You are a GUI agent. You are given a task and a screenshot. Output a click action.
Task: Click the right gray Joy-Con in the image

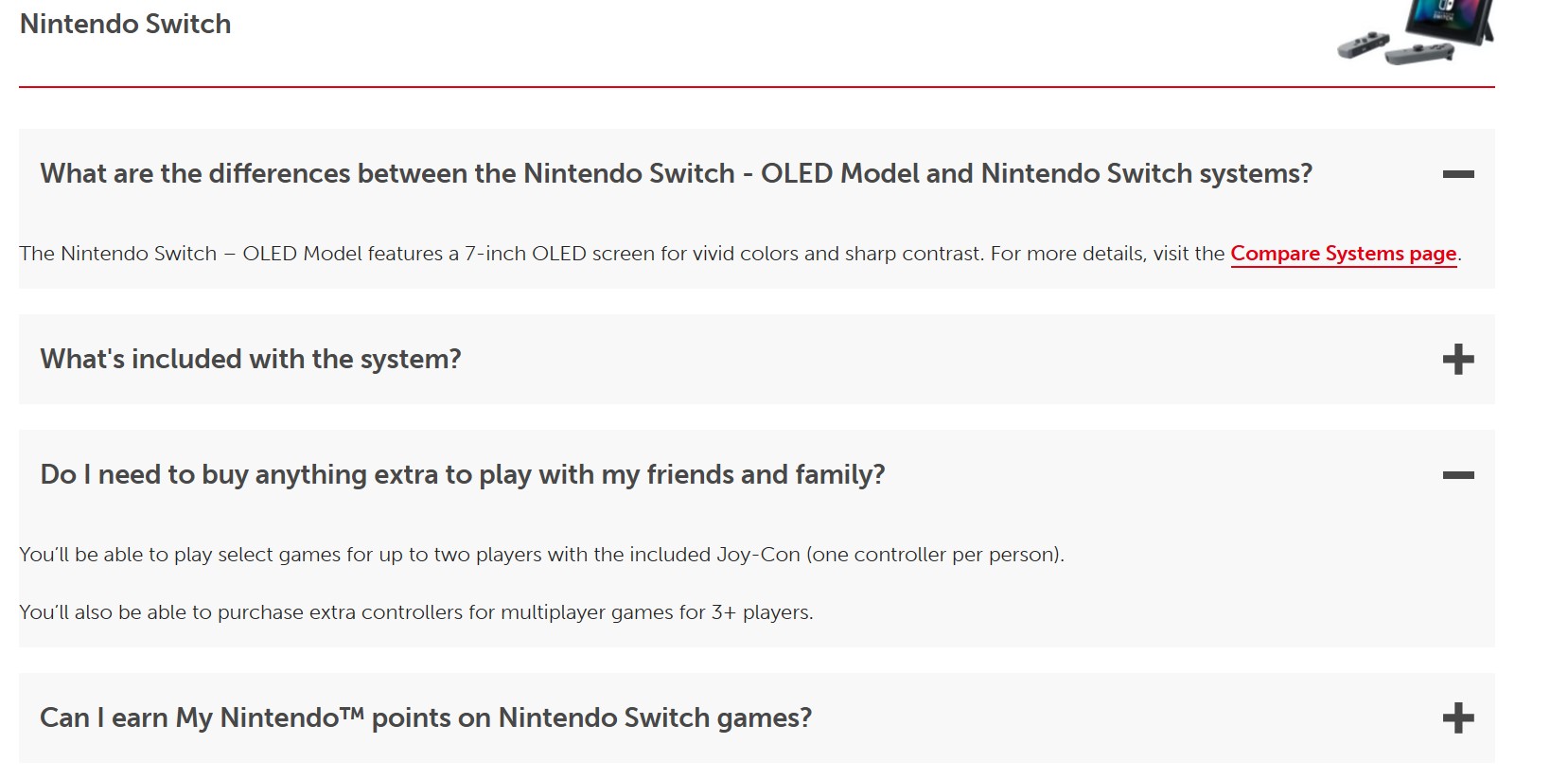[x=1419, y=53]
